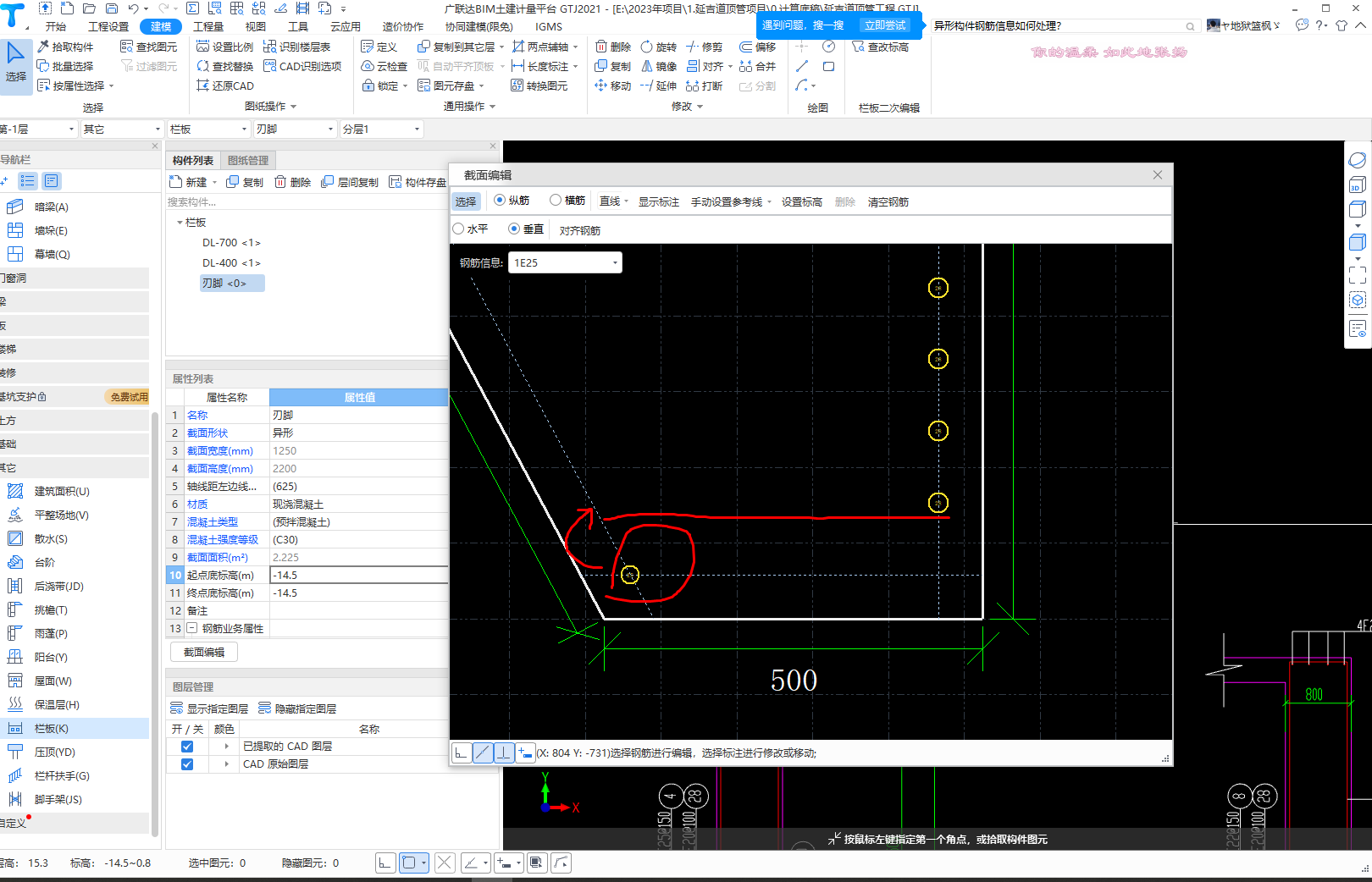Click 延伸 extend tool
Image resolution: width=1372 pixels, height=882 pixels.
point(659,85)
